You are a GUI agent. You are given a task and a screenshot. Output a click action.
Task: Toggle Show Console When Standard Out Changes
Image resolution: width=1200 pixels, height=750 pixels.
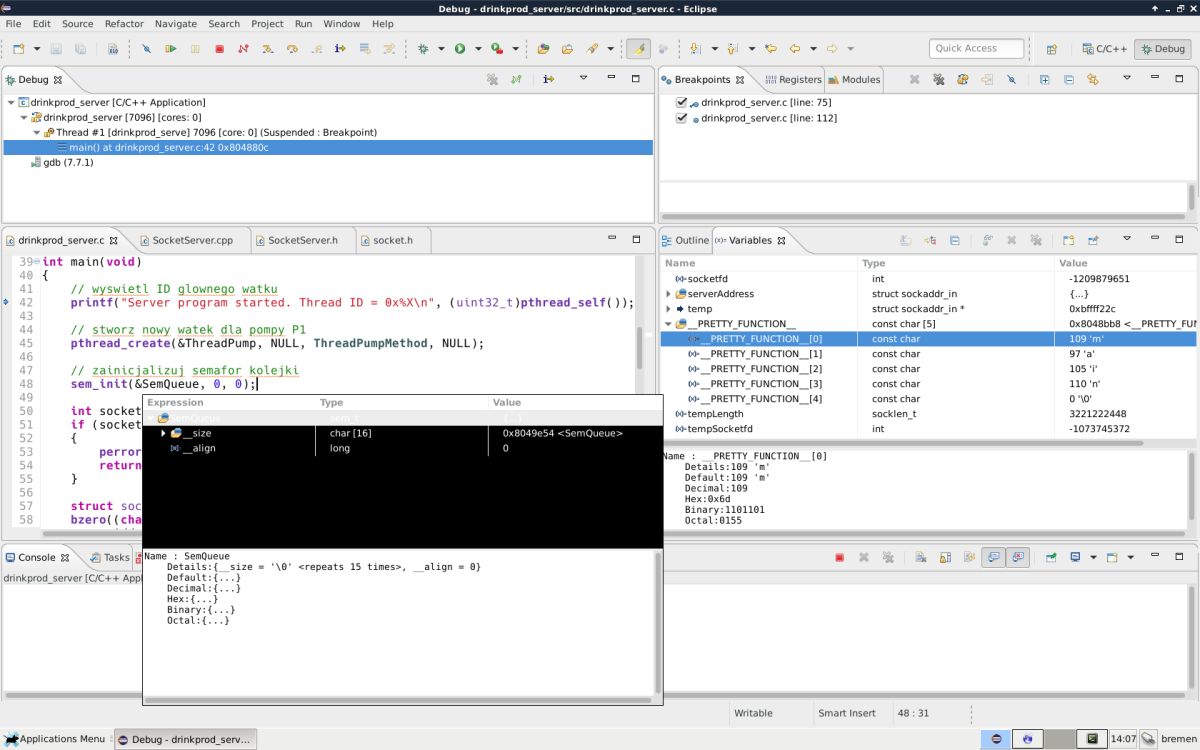click(x=992, y=558)
